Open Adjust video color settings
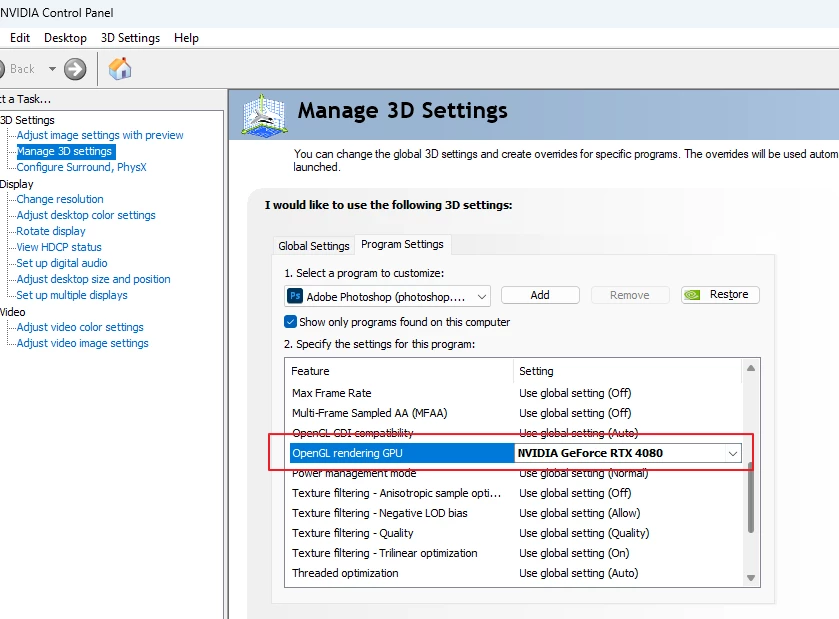This screenshot has height=619, width=839. (x=80, y=327)
